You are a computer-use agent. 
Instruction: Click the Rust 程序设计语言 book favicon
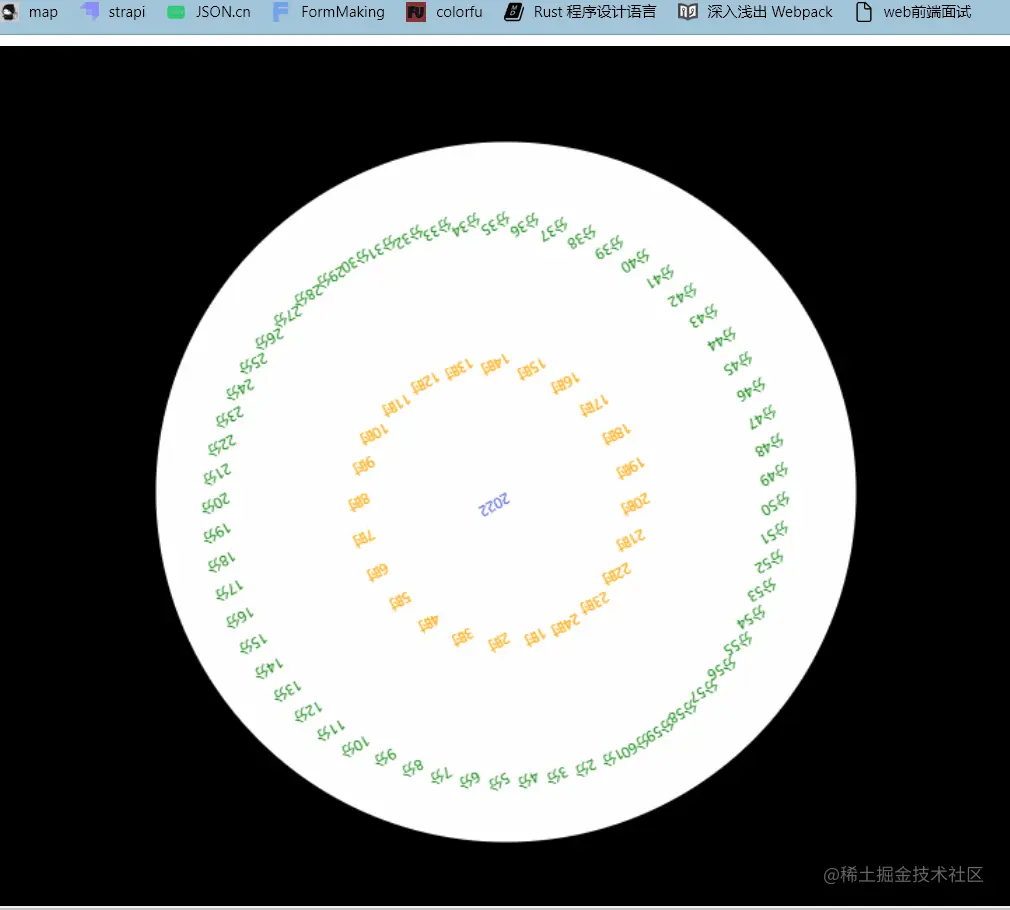point(513,12)
